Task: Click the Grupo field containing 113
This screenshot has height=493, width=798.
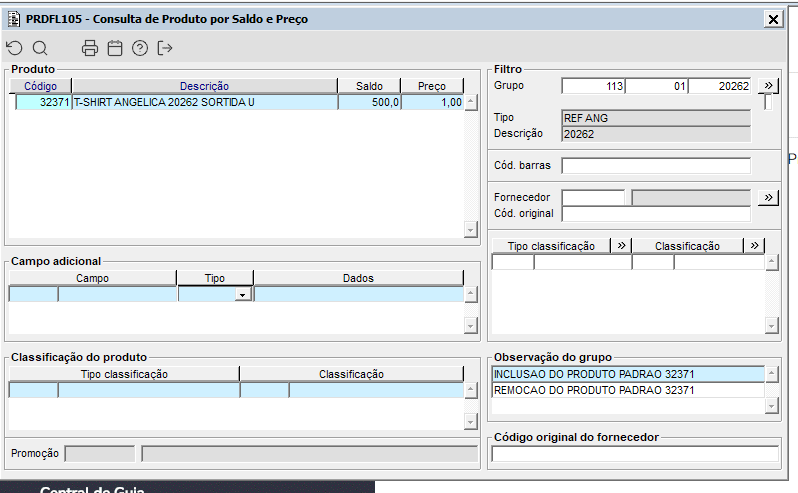Action: point(593,86)
